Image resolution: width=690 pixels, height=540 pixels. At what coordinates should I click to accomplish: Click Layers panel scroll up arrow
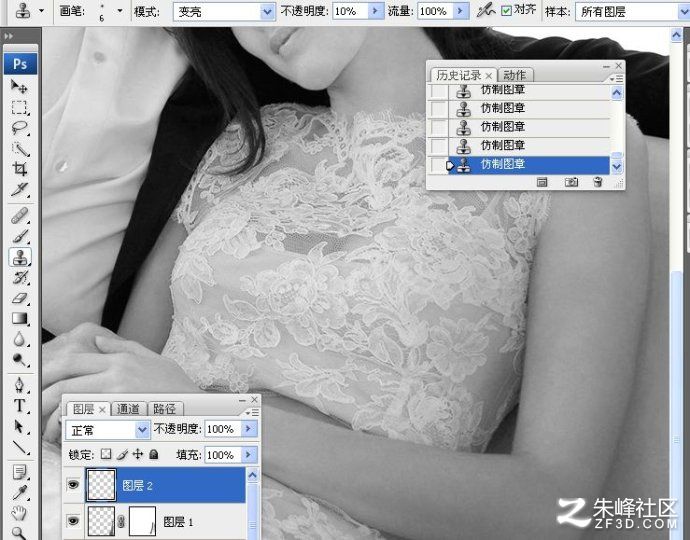coord(252,475)
